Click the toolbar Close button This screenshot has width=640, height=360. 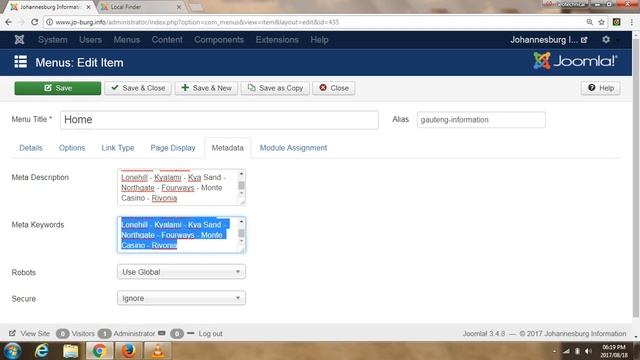click(x=334, y=88)
